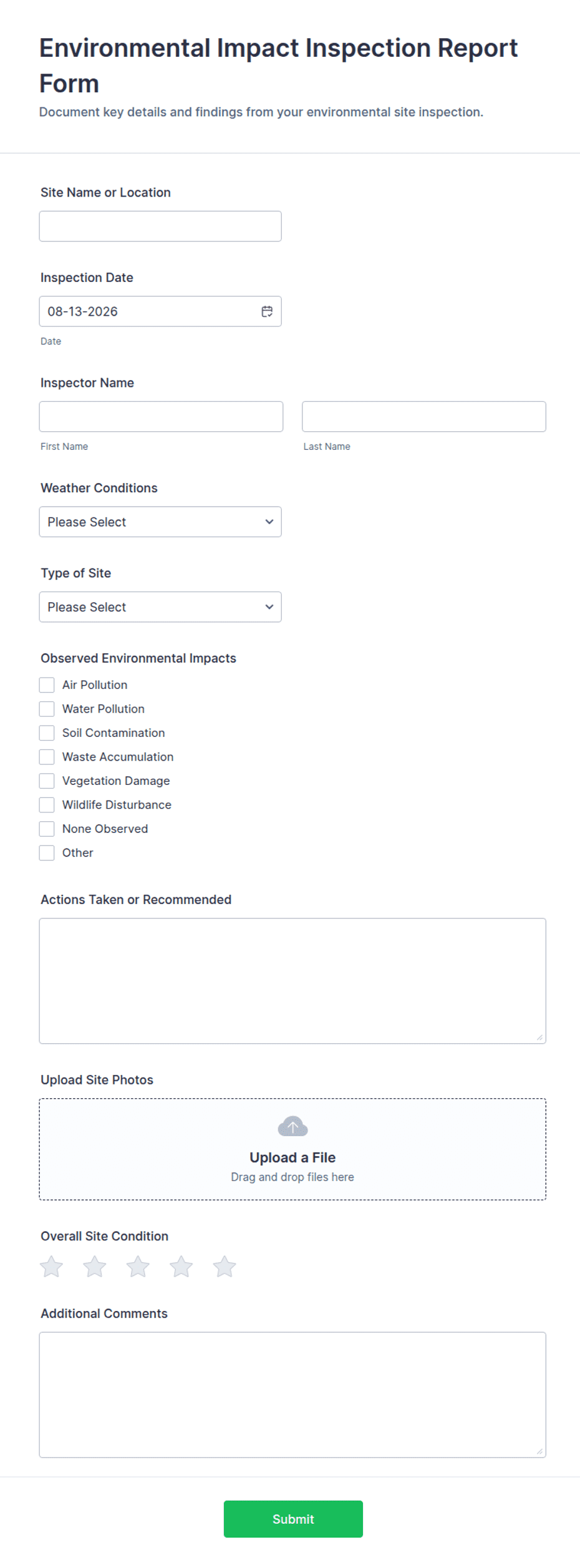Screen dimensions: 580x1568
Task: Select the None Observed checkbox
Action: [x=47, y=829]
